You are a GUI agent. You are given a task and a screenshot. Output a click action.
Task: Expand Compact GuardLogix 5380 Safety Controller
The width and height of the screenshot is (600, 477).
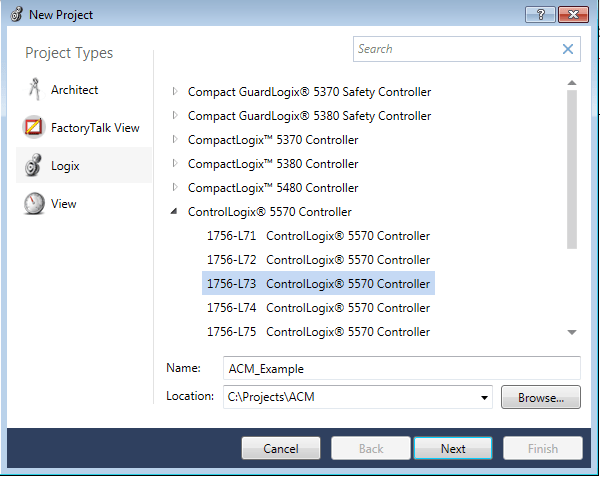tap(175, 115)
